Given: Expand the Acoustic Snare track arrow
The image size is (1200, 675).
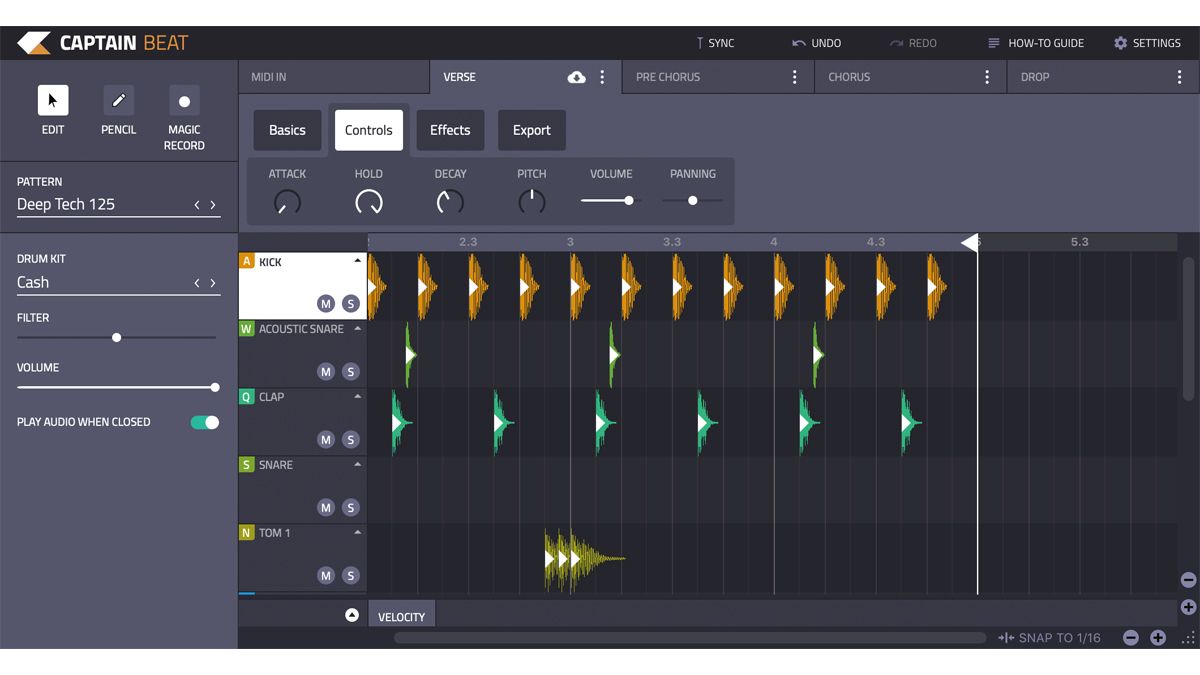Looking at the screenshot, I should pos(357,329).
